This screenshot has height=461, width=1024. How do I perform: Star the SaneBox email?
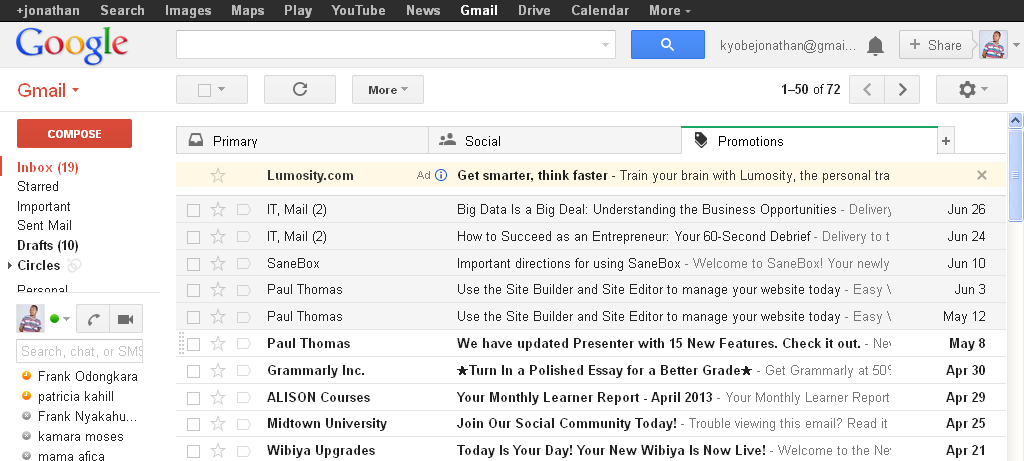click(x=218, y=264)
